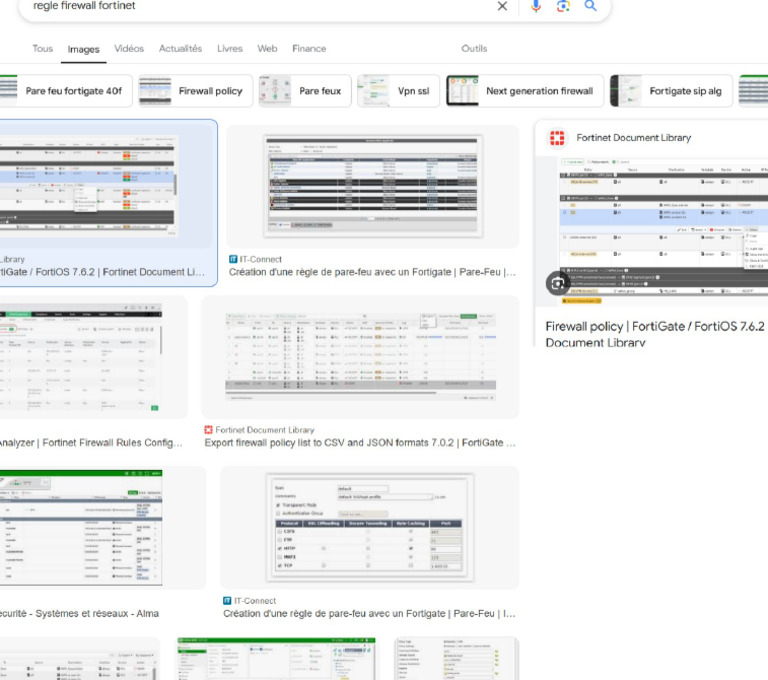Open the Fortinet Firewall Rules Config image
The width and height of the screenshot is (768, 680).
[81, 357]
